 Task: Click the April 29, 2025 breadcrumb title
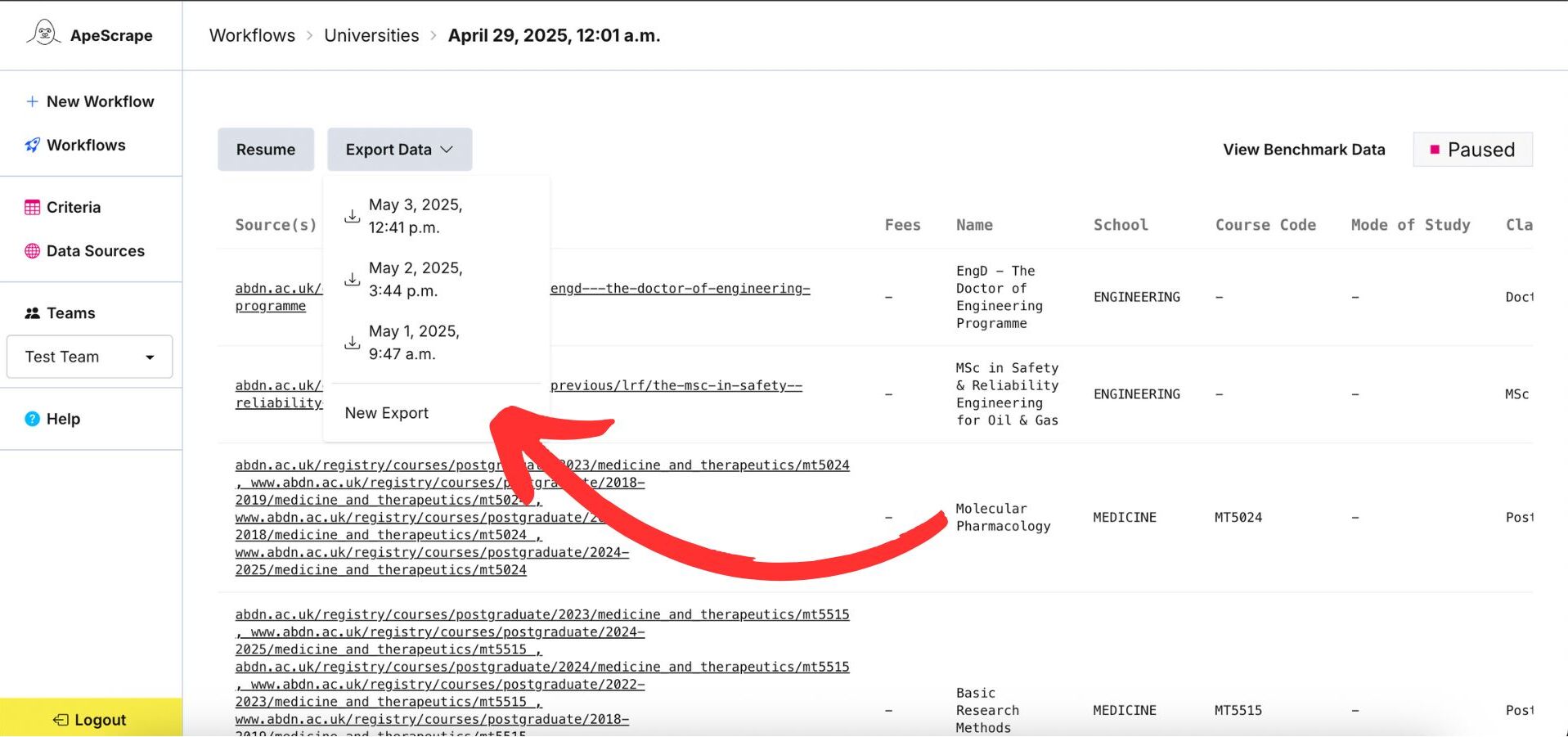tap(554, 35)
